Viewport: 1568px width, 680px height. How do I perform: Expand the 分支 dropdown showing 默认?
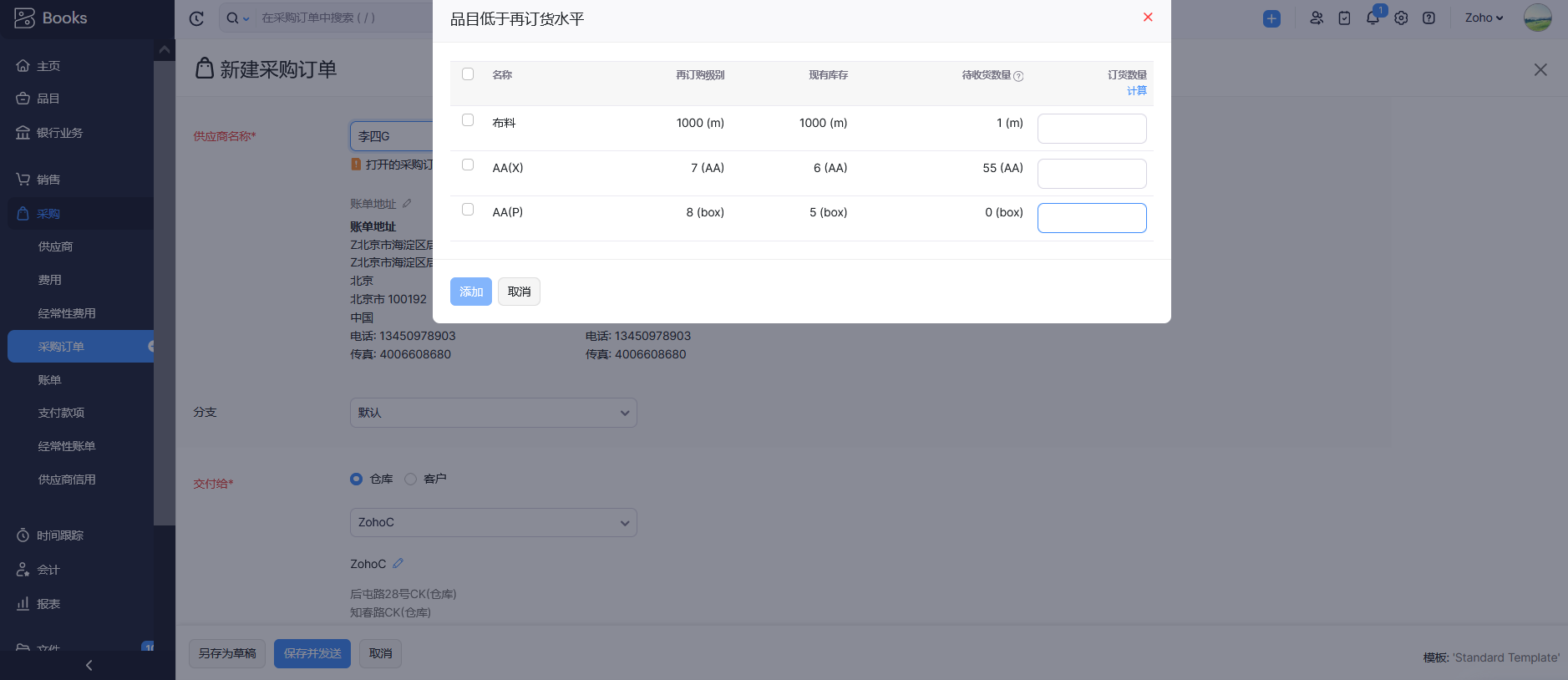(493, 413)
